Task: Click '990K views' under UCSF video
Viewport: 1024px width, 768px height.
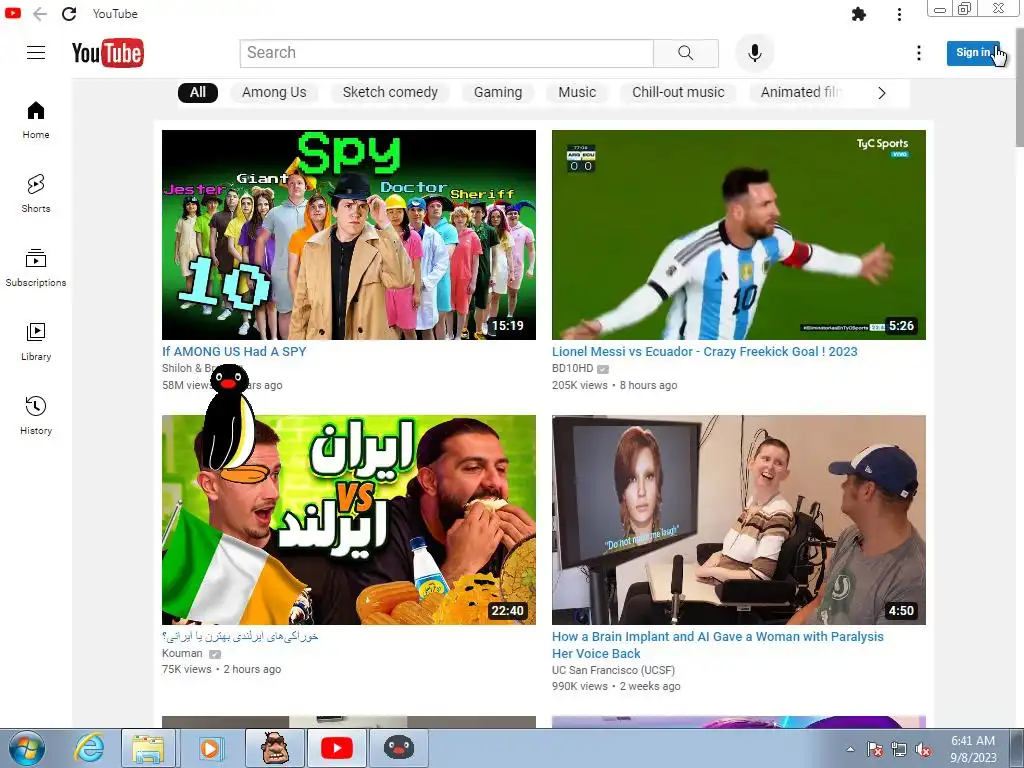Action: point(580,686)
